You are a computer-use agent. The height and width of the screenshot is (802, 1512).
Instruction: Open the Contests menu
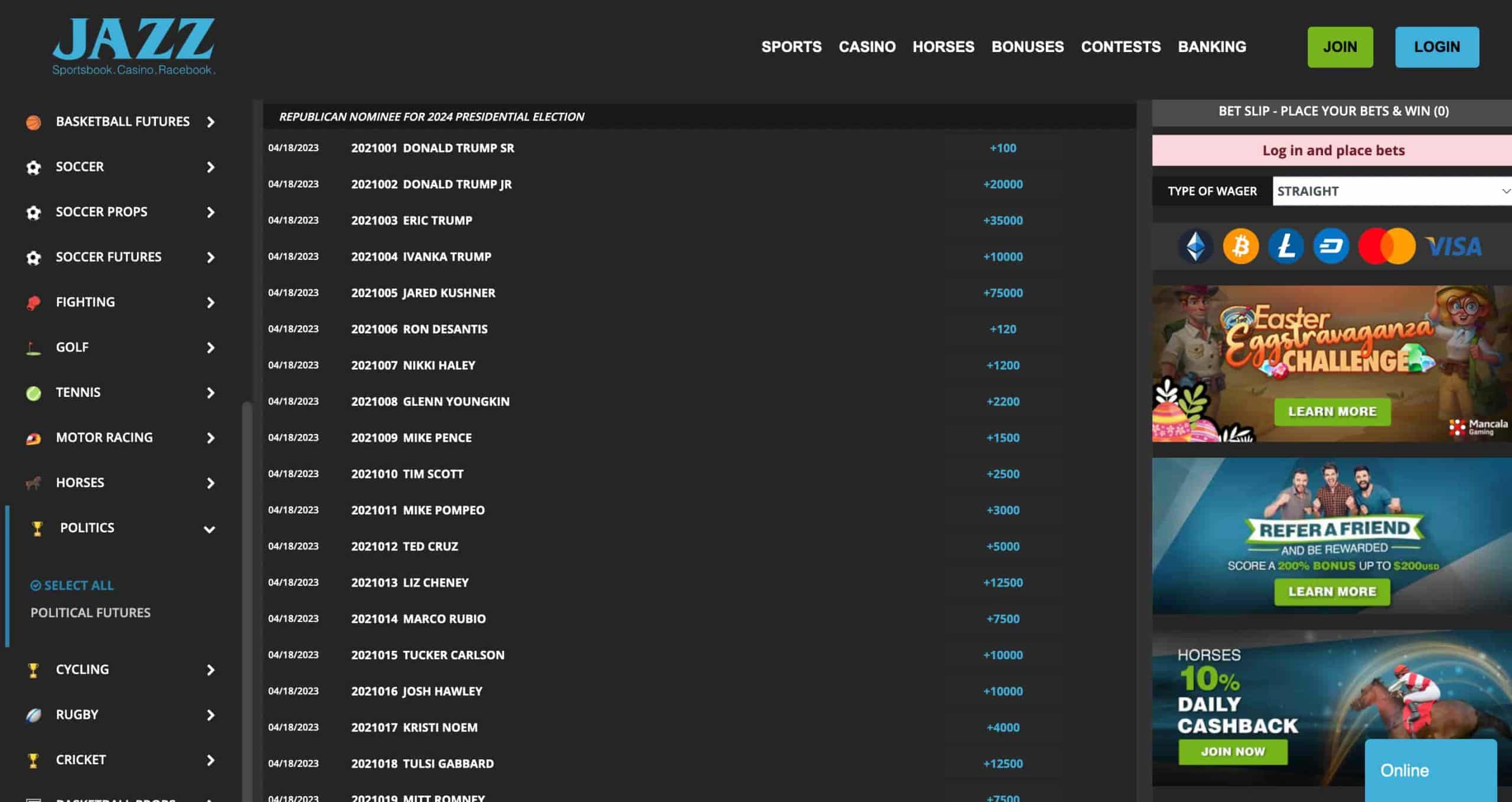[x=1121, y=47]
